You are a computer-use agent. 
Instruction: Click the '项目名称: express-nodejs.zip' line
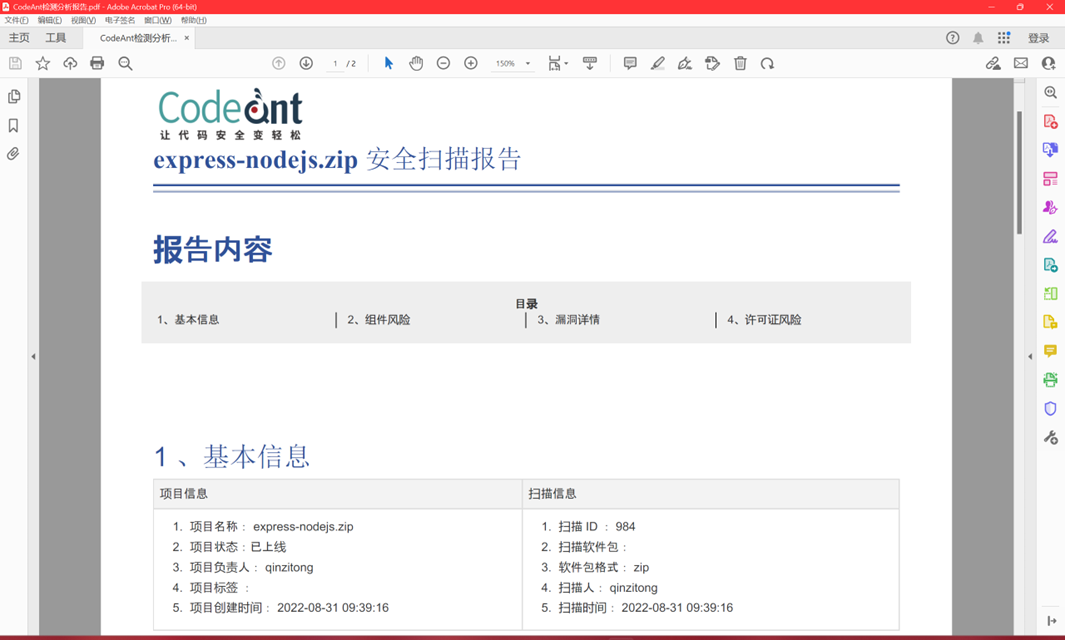[263, 527]
